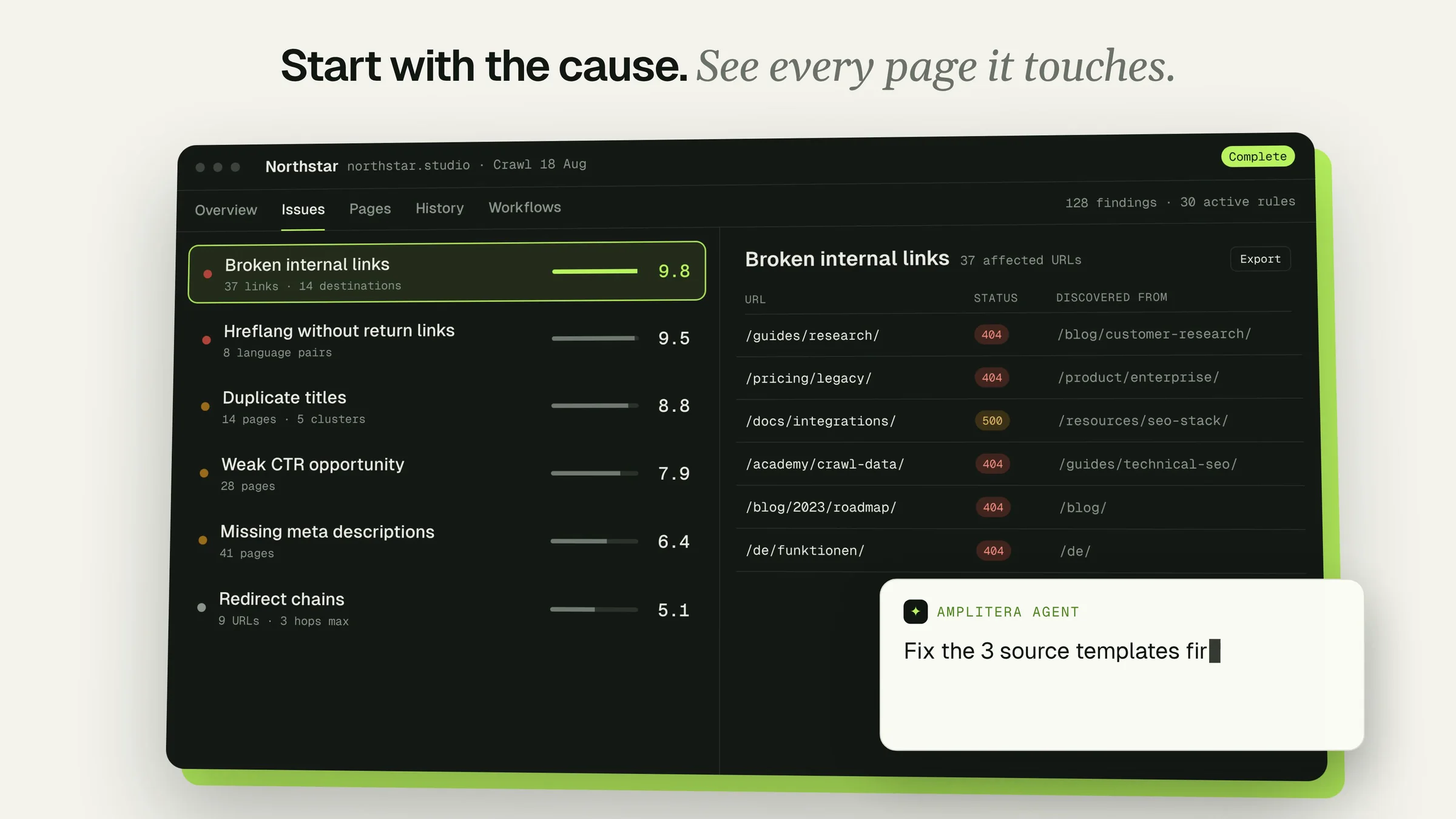The image size is (1456, 819).
Task: Click the Amplitera Agent sparkle icon
Action: tap(915, 612)
